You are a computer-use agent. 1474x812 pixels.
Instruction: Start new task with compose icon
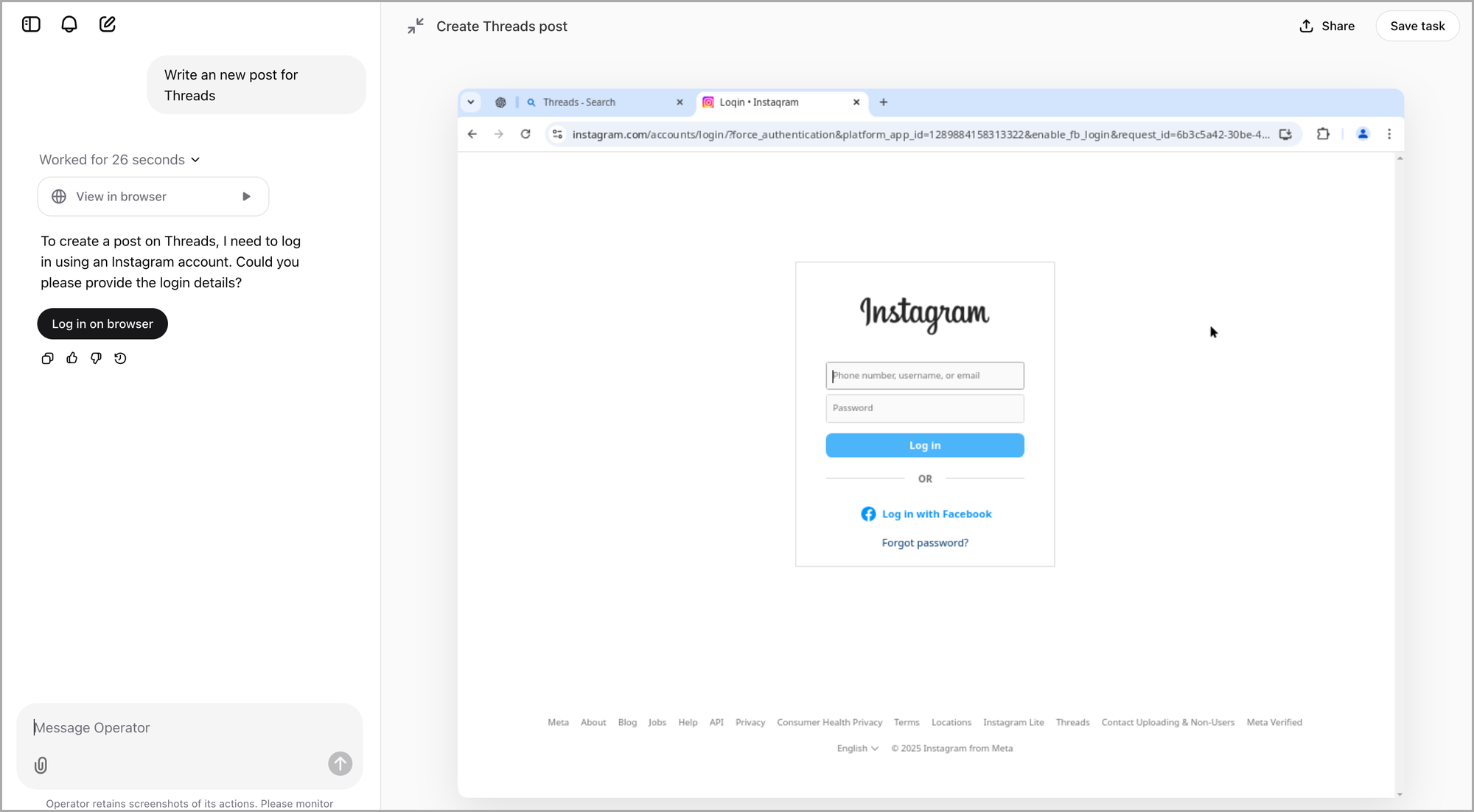tap(108, 24)
